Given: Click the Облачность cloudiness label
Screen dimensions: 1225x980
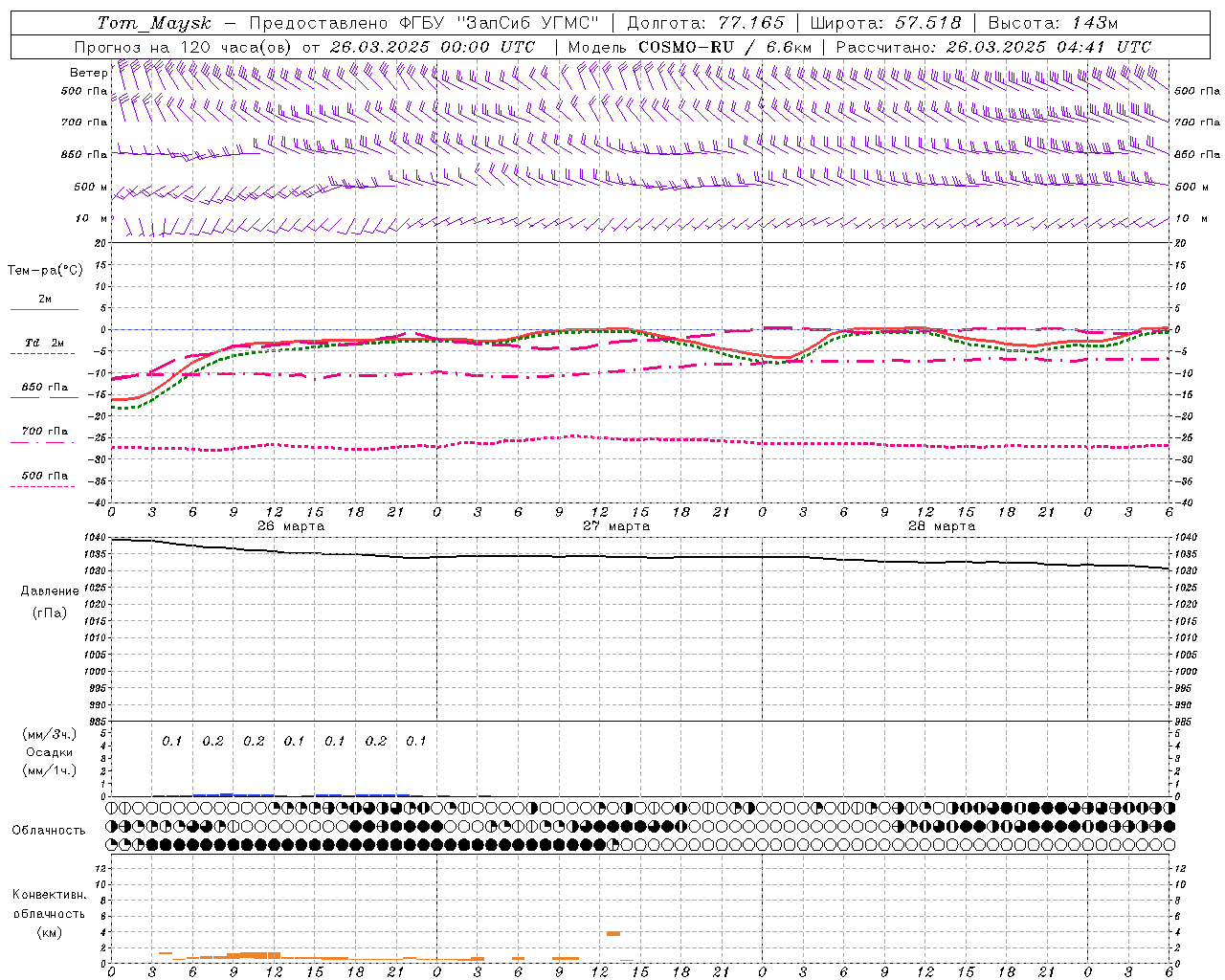Looking at the screenshot, I should (49, 830).
